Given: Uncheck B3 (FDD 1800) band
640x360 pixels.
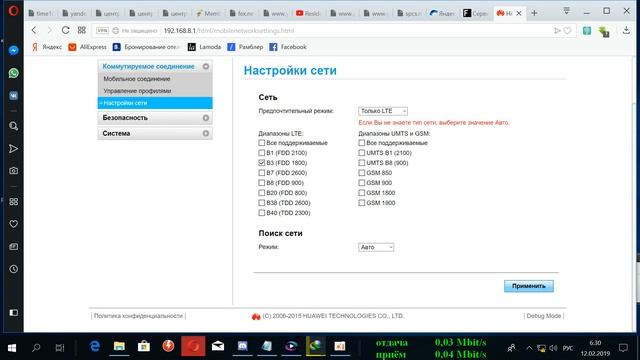Looking at the screenshot, I should pyautogui.click(x=262, y=162).
